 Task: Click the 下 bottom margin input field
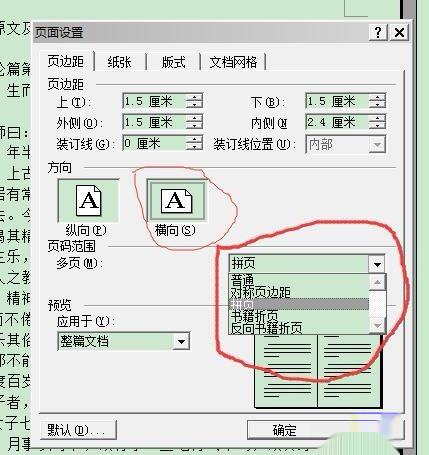[x=337, y=101]
